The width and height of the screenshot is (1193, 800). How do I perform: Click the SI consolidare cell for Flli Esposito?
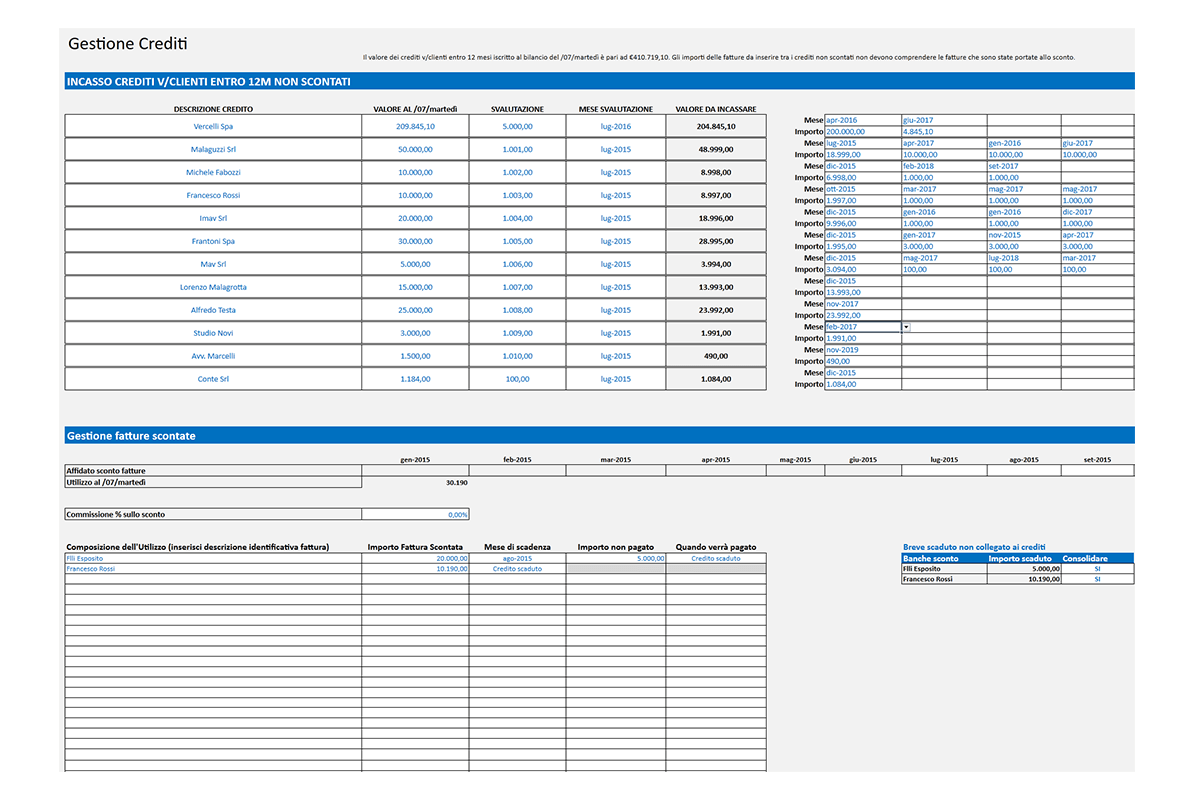pyautogui.click(x=1097, y=569)
